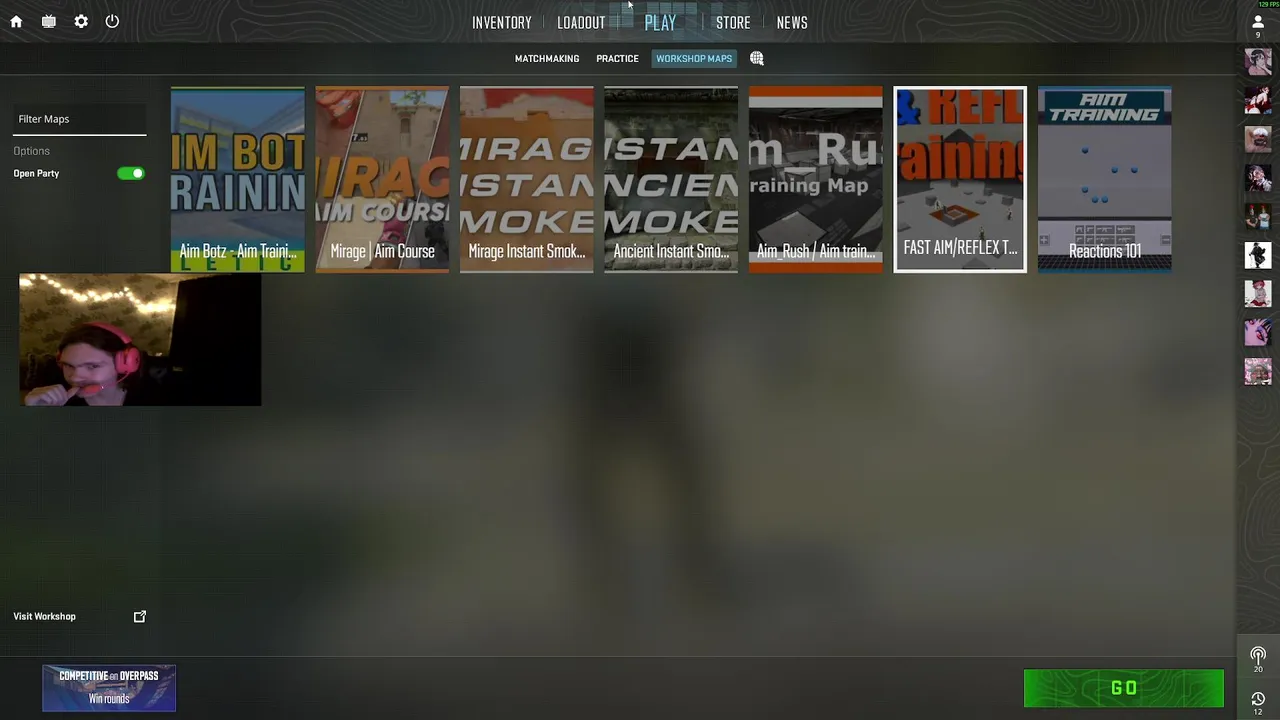Select the Ancient Instant Smoke map
The image size is (1280, 720).
671,179
